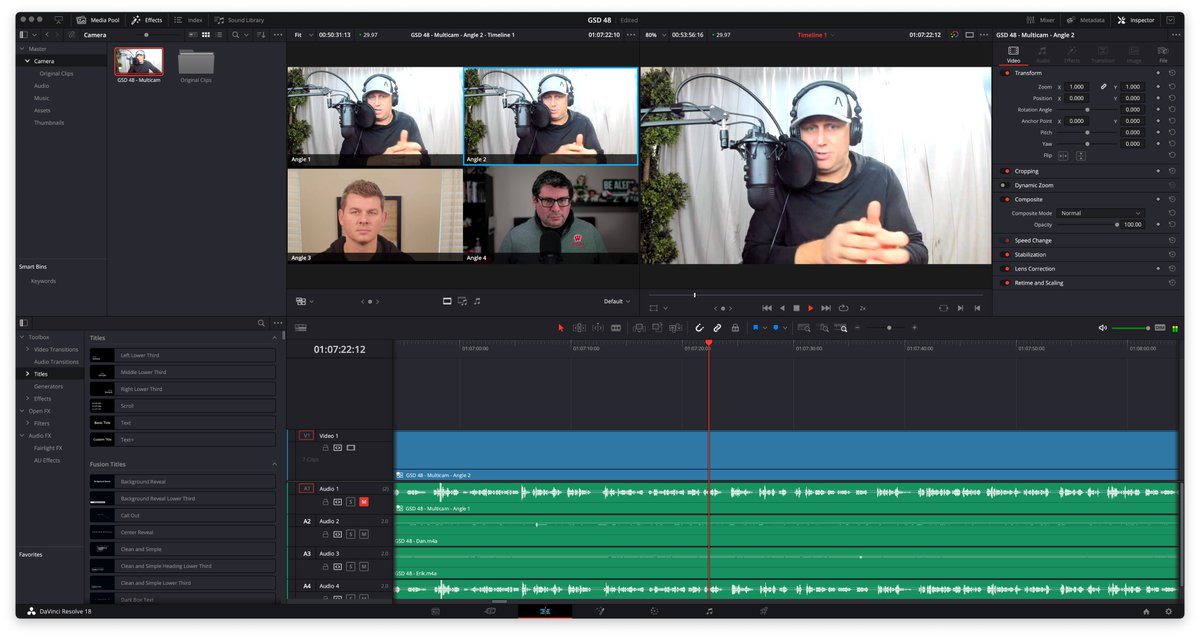Switch to the Fusion page

600,612
